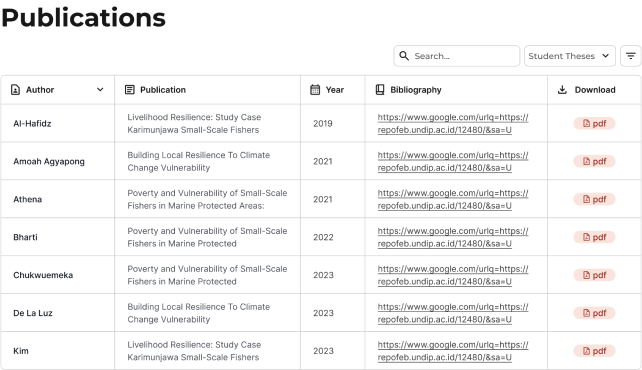Download pdf for Al-Hafidz row

click(x=594, y=124)
